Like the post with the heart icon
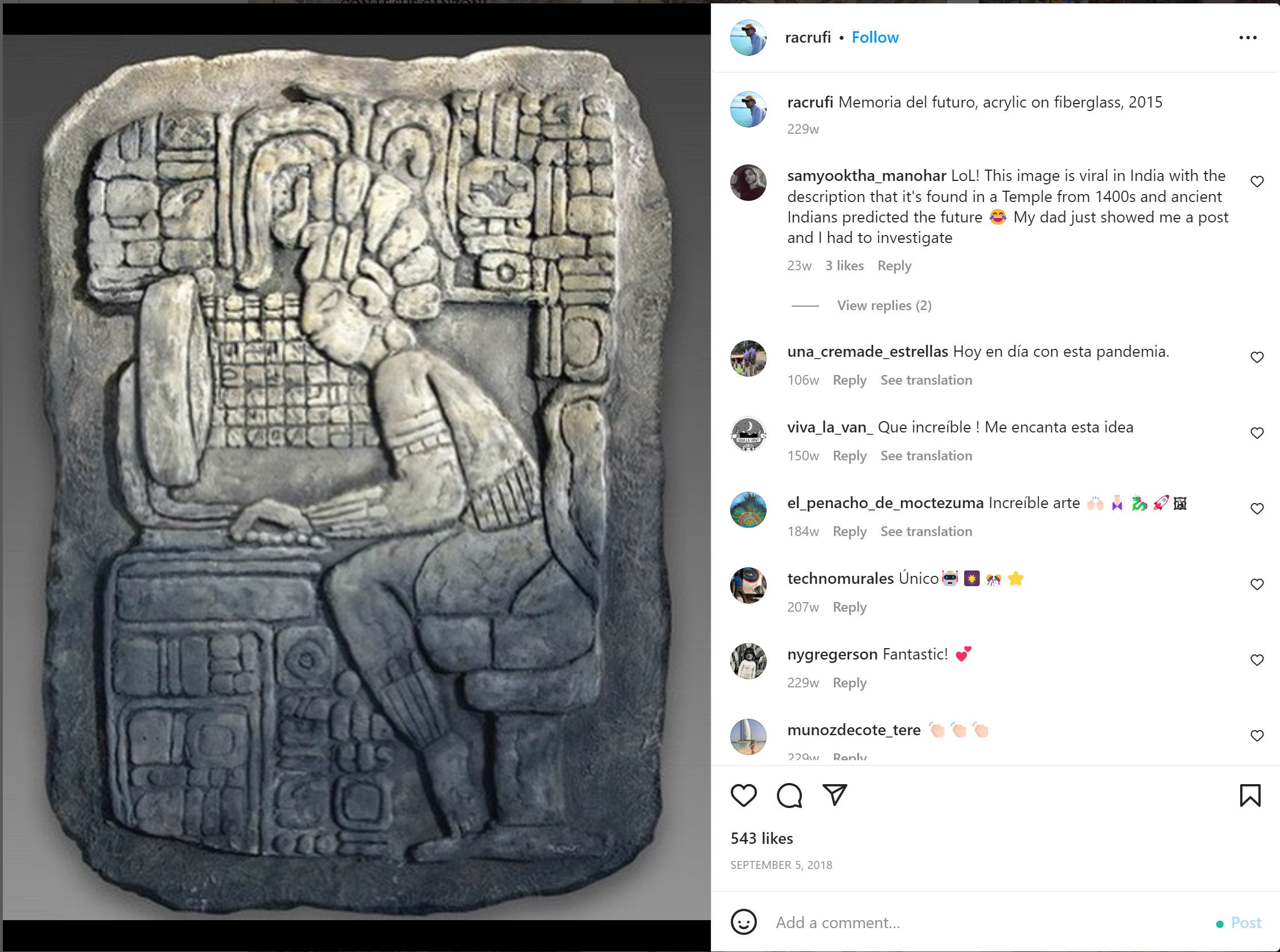Image resolution: width=1280 pixels, height=952 pixels. pyautogui.click(x=743, y=796)
